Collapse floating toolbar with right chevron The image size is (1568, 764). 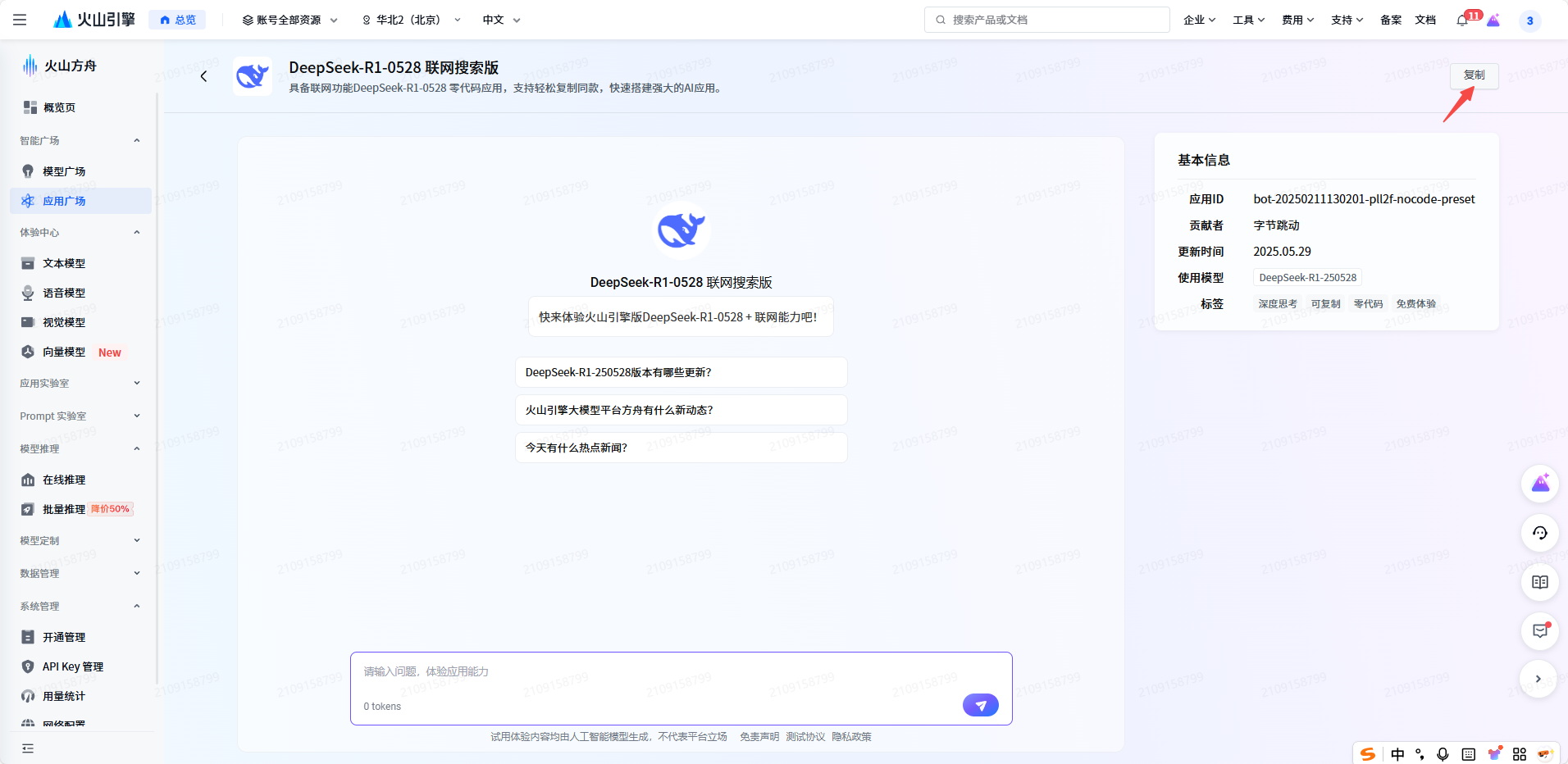click(1538, 679)
